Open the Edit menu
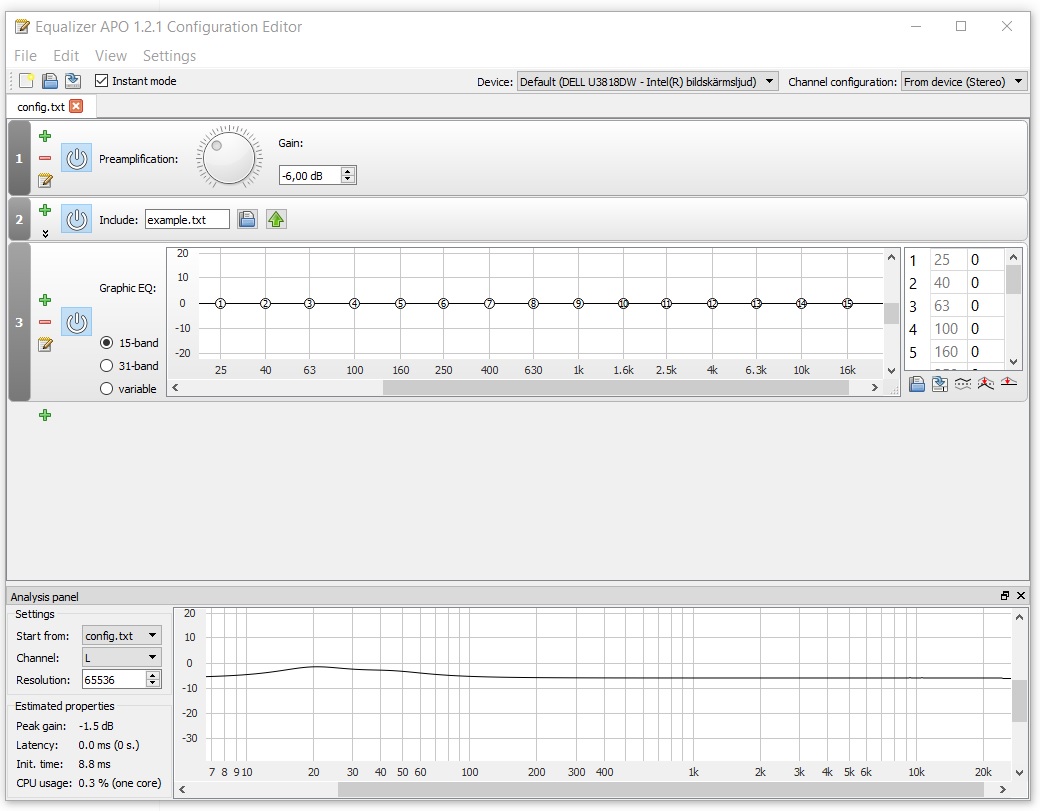The height and width of the screenshot is (811, 1040). point(66,56)
